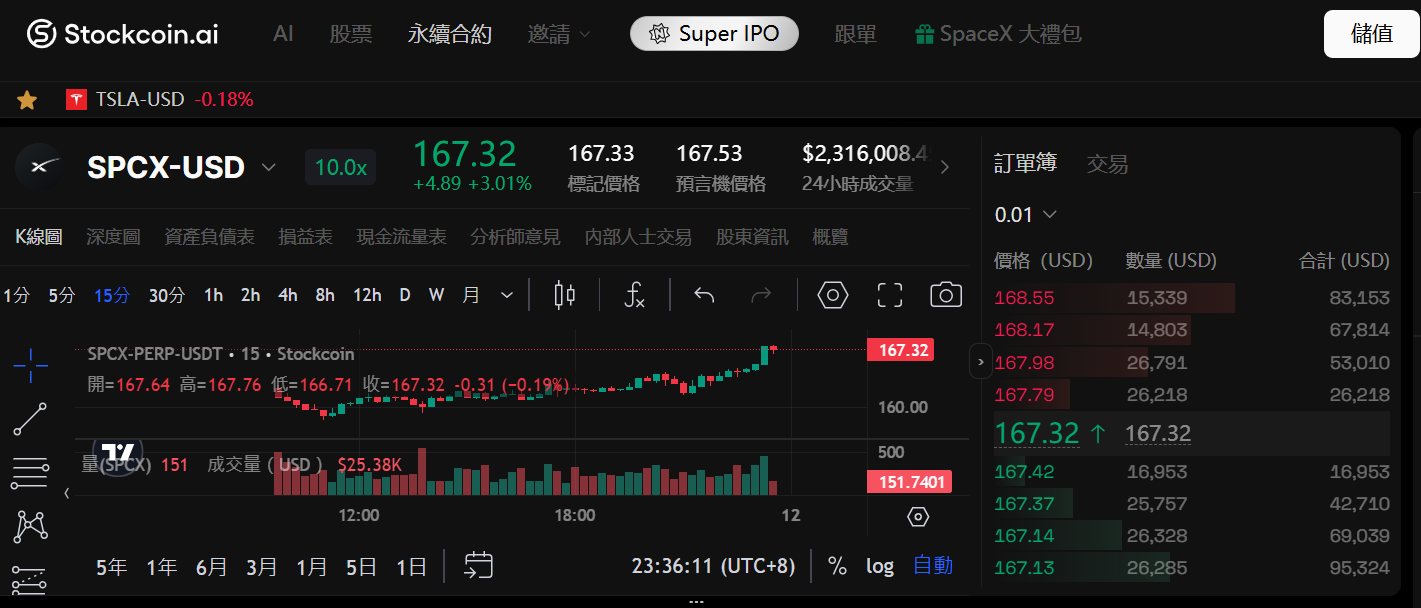Image resolution: width=1421 pixels, height=608 pixels.
Task: Open chart settings hexagon icon
Action: 833,295
